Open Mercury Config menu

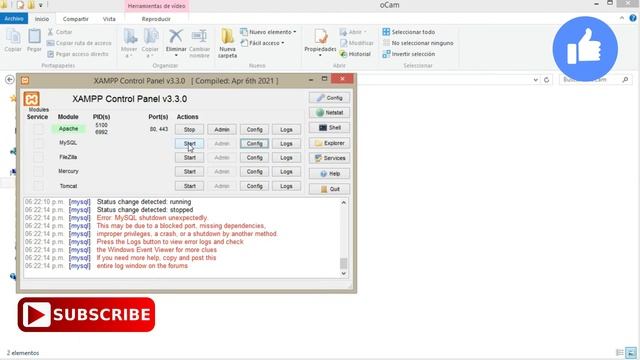point(254,172)
